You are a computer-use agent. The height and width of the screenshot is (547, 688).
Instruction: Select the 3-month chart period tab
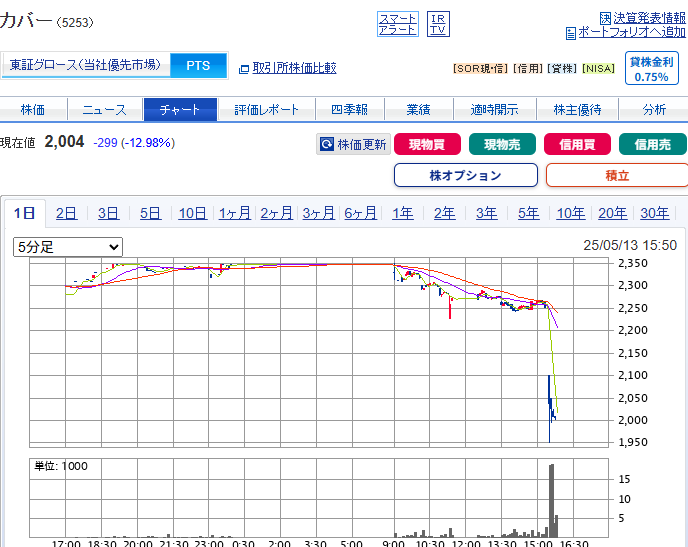click(318, 213)
